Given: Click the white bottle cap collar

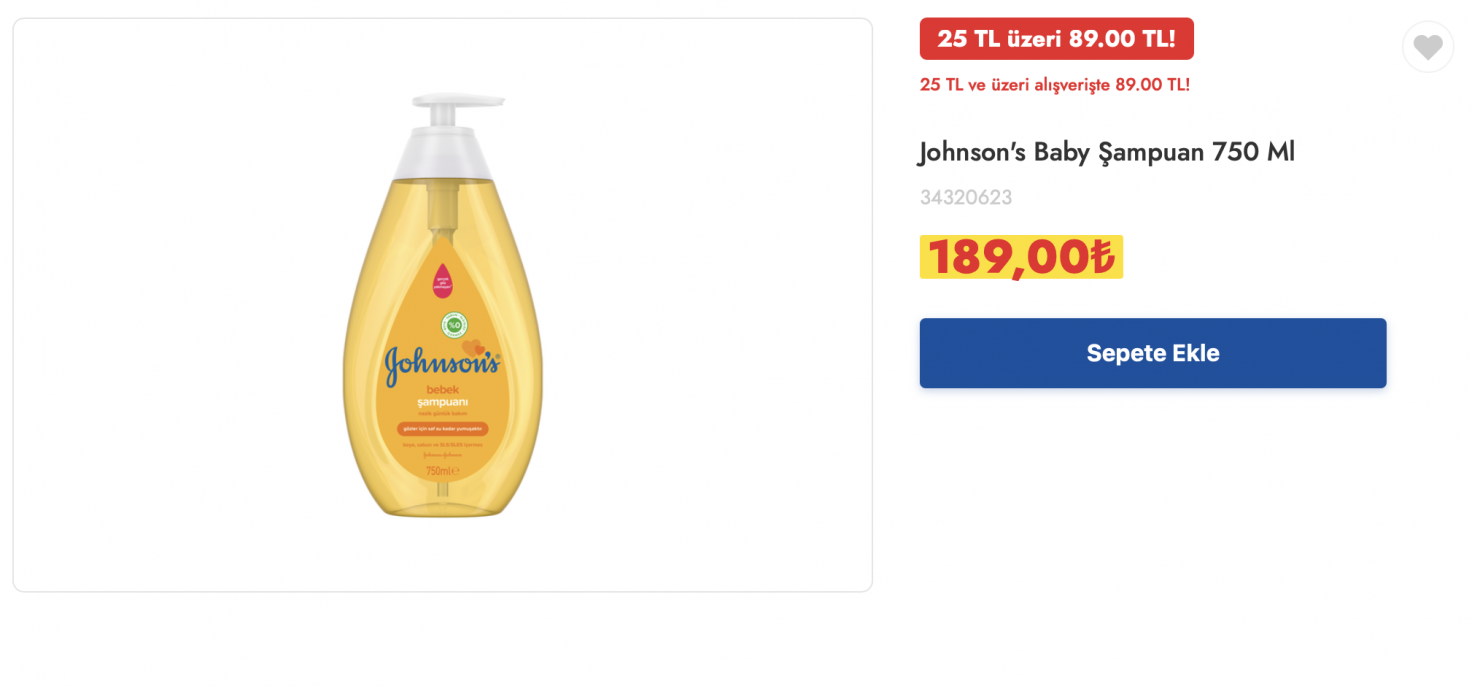Looking at the screenshot, I should click(443, 156).
